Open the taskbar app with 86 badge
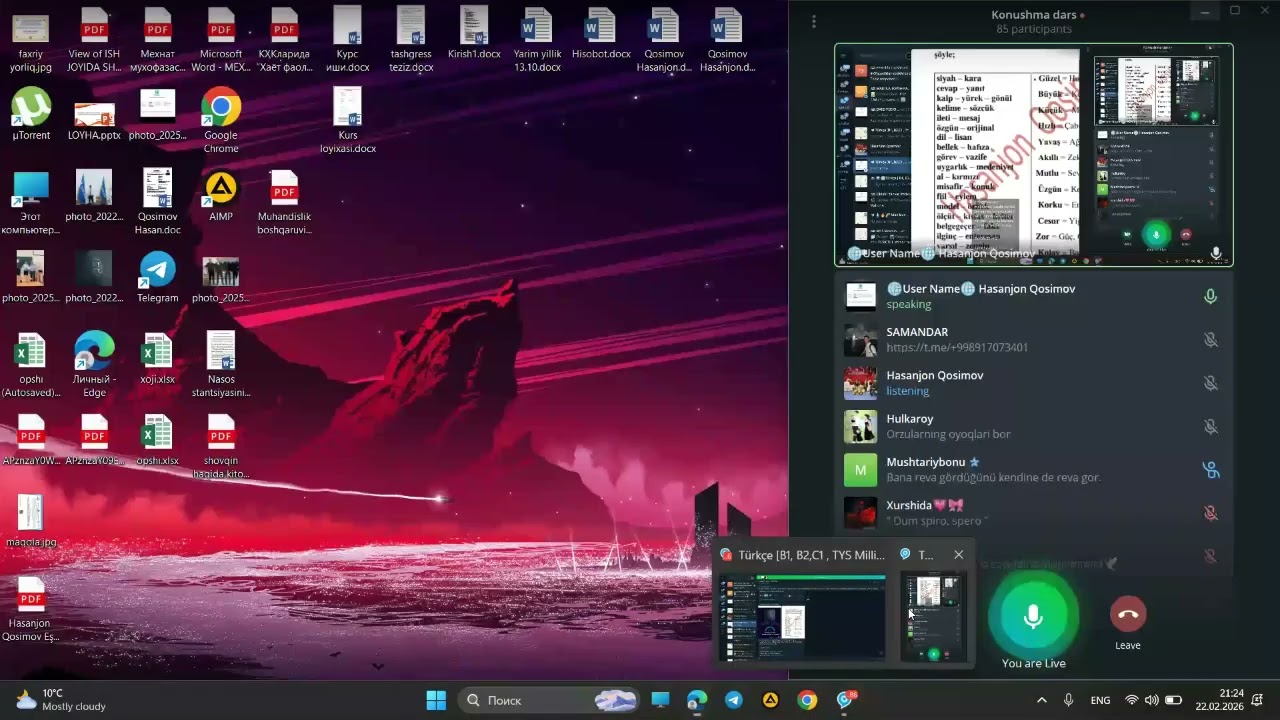 point(845,700)
